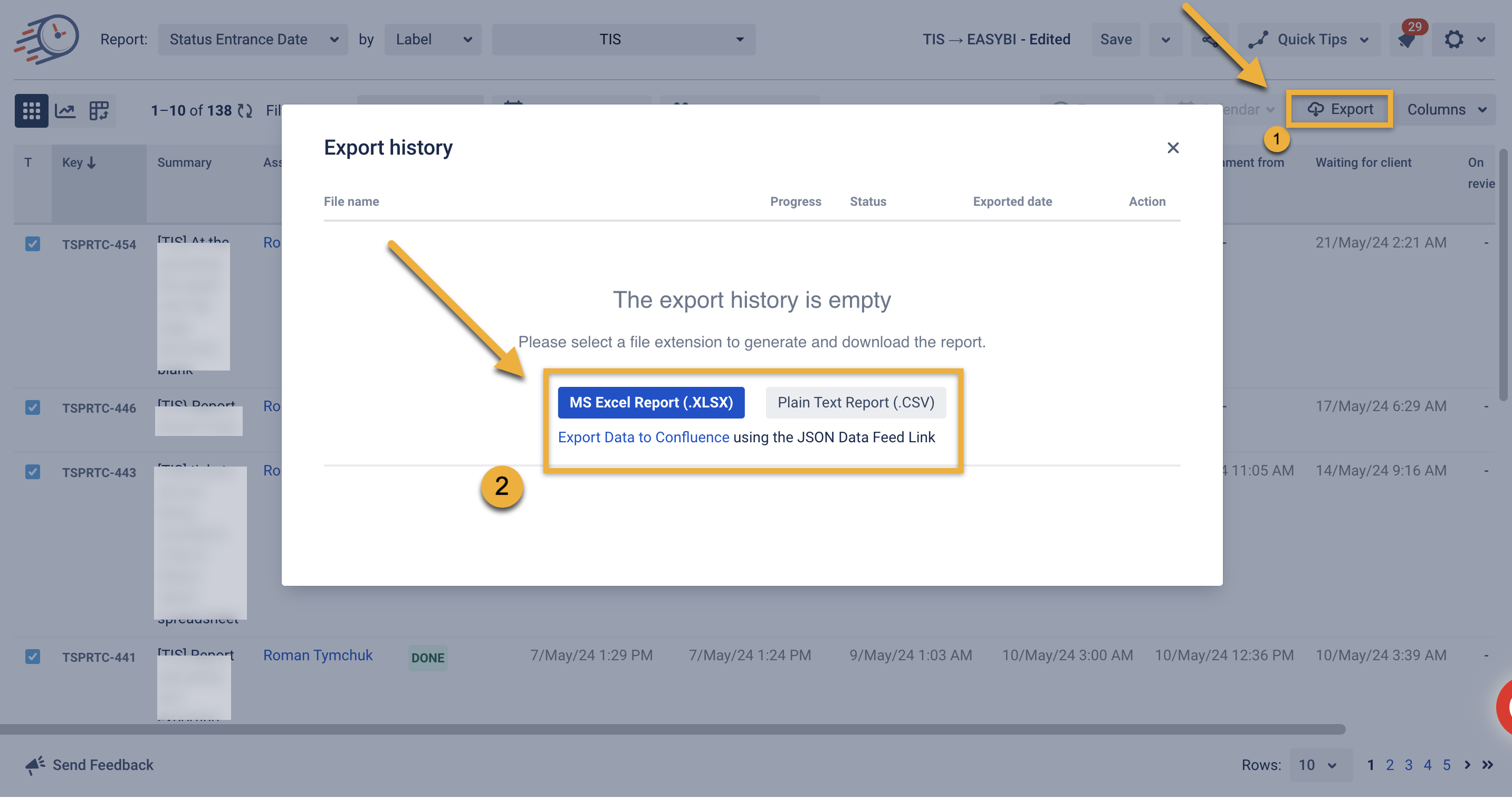Open the pivot table view
The image size is (1512, 798).
pyautogui.click(x=99, y=110)
